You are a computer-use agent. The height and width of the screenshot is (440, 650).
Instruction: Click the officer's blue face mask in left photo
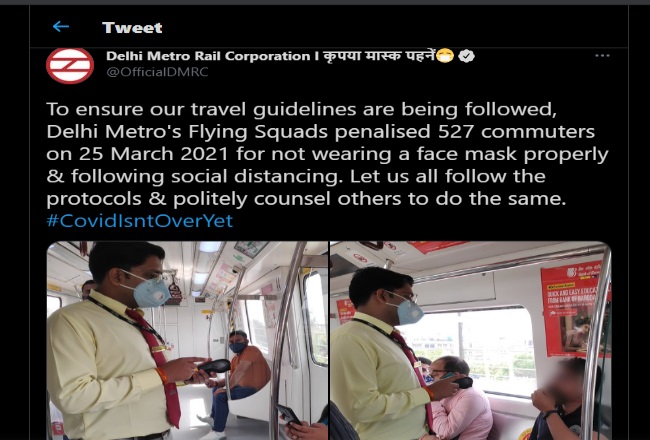coord(148,292)
